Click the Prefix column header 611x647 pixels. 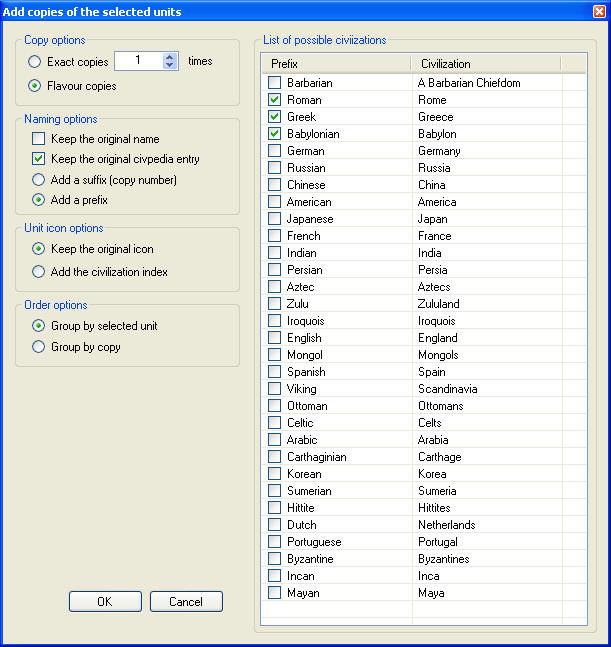pos(337,64)
